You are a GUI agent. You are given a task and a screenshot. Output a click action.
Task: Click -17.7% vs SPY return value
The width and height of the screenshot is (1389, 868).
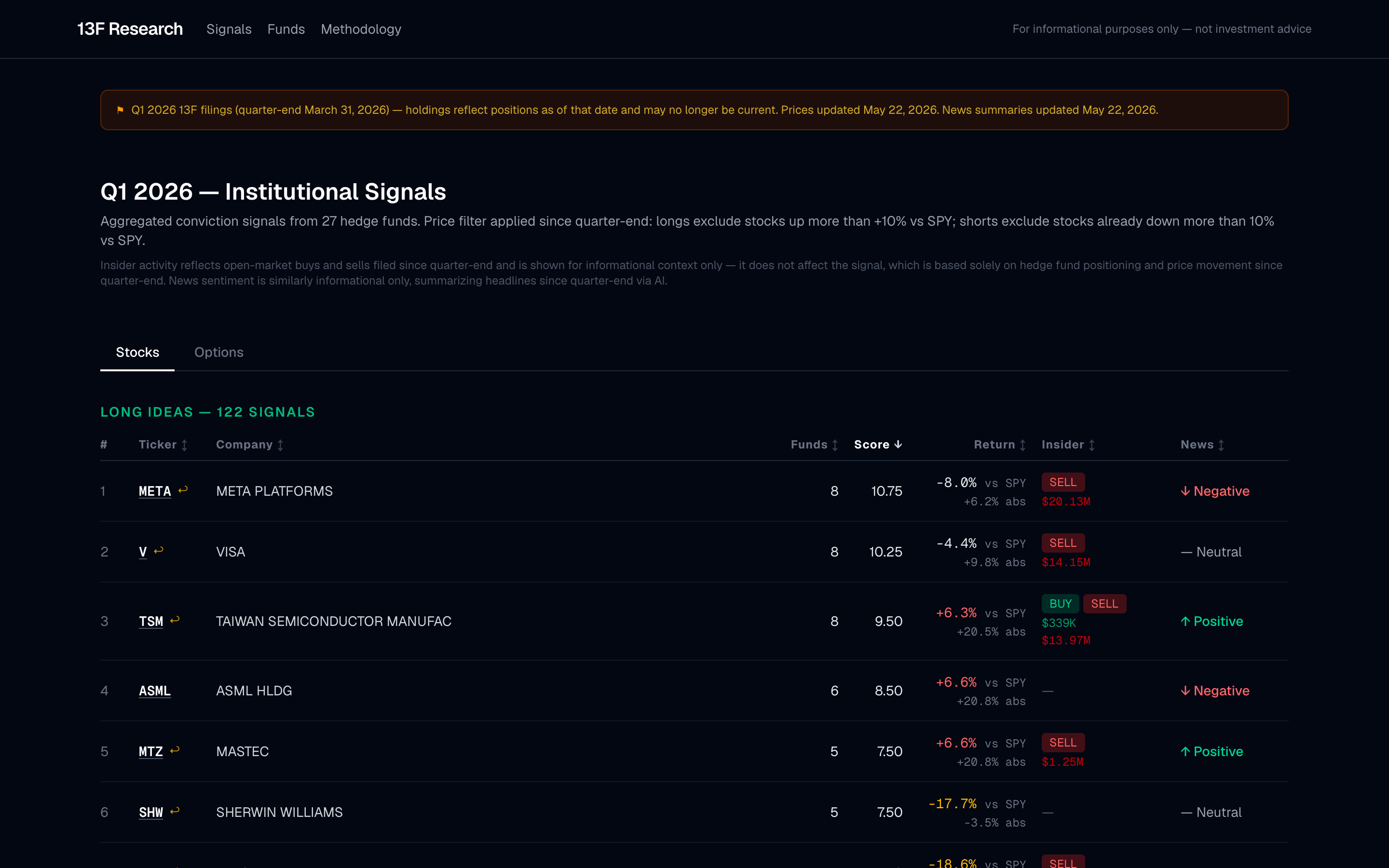(x=977, y=804)
